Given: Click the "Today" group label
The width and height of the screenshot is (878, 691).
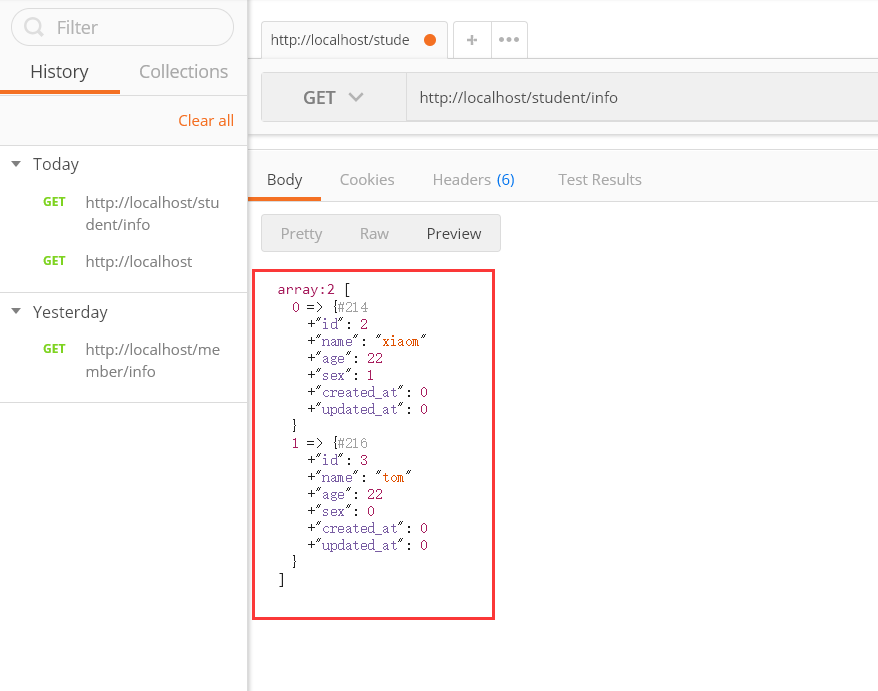Looking at the screenshot, I should (55, 164).
